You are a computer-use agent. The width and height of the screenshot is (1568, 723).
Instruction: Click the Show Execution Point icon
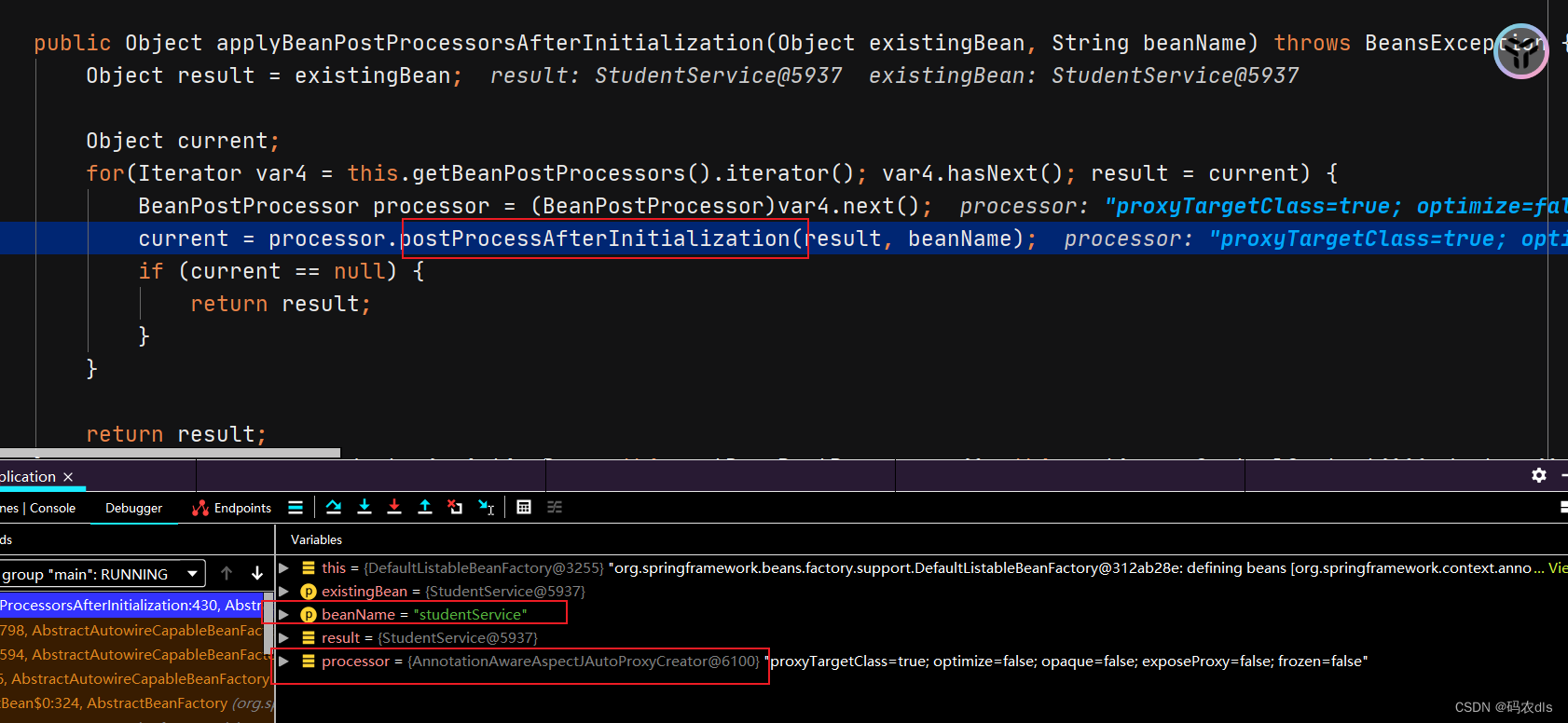click(296, 507)
